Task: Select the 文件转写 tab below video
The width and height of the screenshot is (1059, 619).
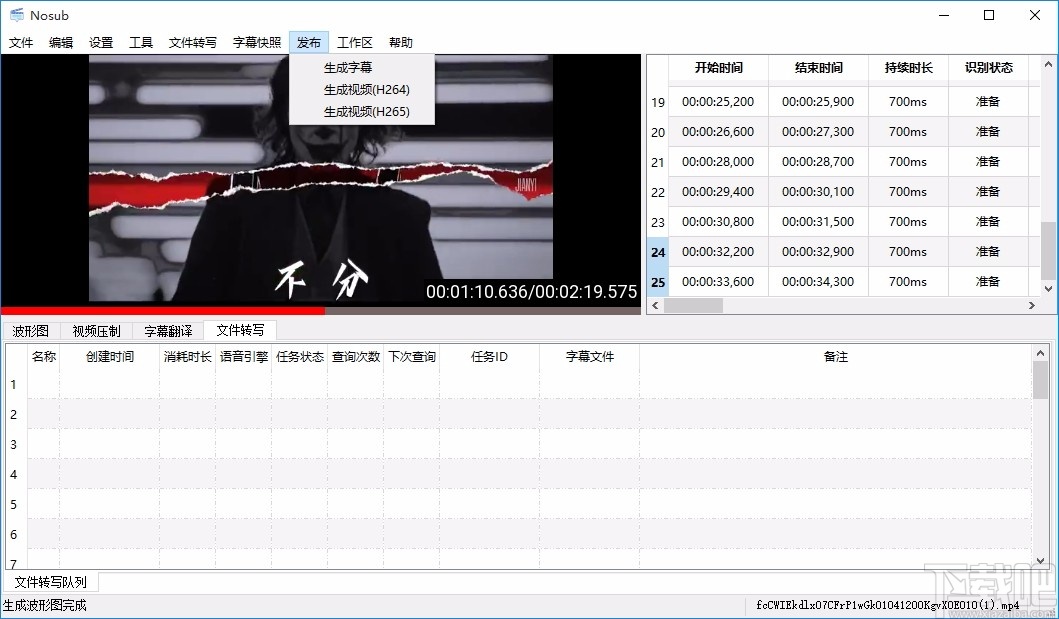Action: (x=240, y=330)
